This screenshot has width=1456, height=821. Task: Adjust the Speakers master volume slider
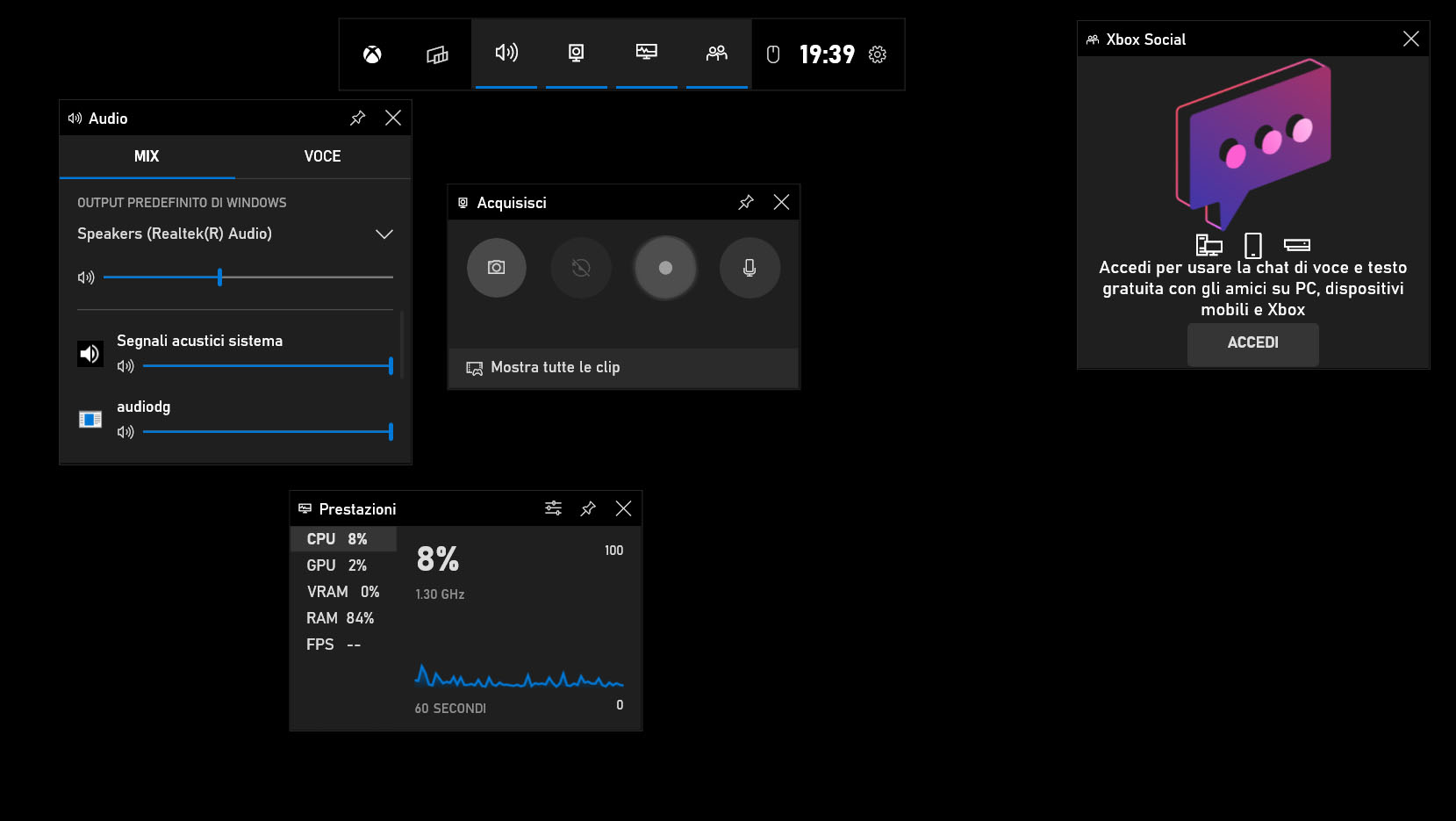[248, 277]
